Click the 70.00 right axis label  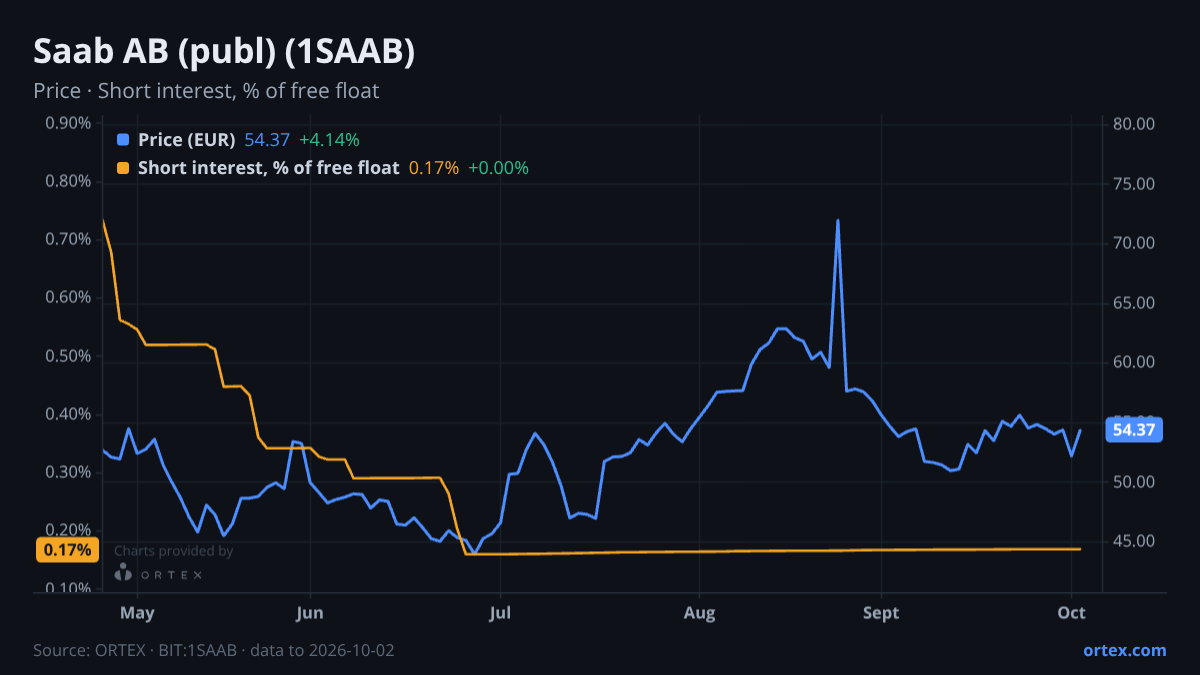click(1134, 243)
